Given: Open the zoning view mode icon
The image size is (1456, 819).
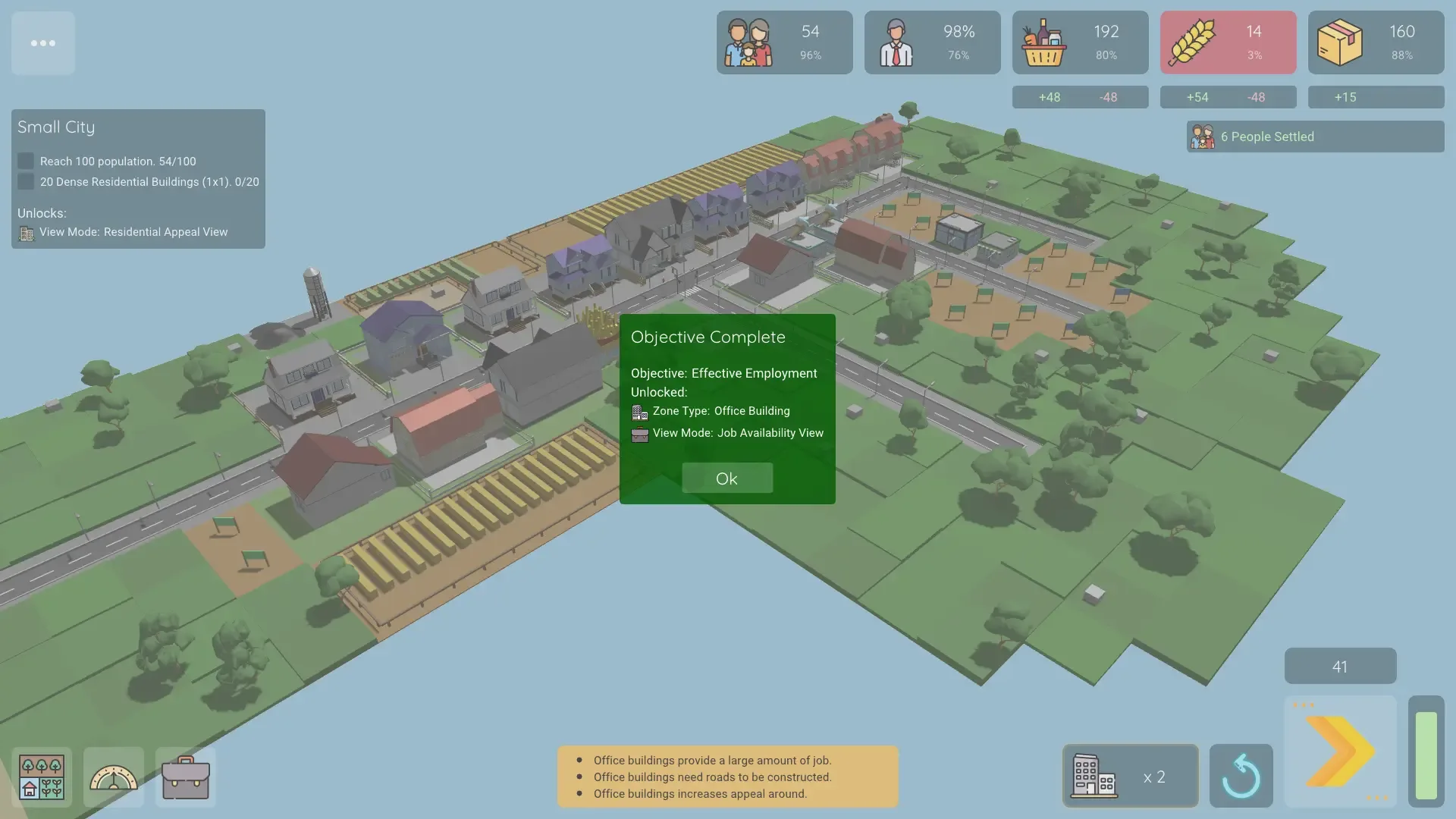Looking at the screenshot, I should pos(42,777).
